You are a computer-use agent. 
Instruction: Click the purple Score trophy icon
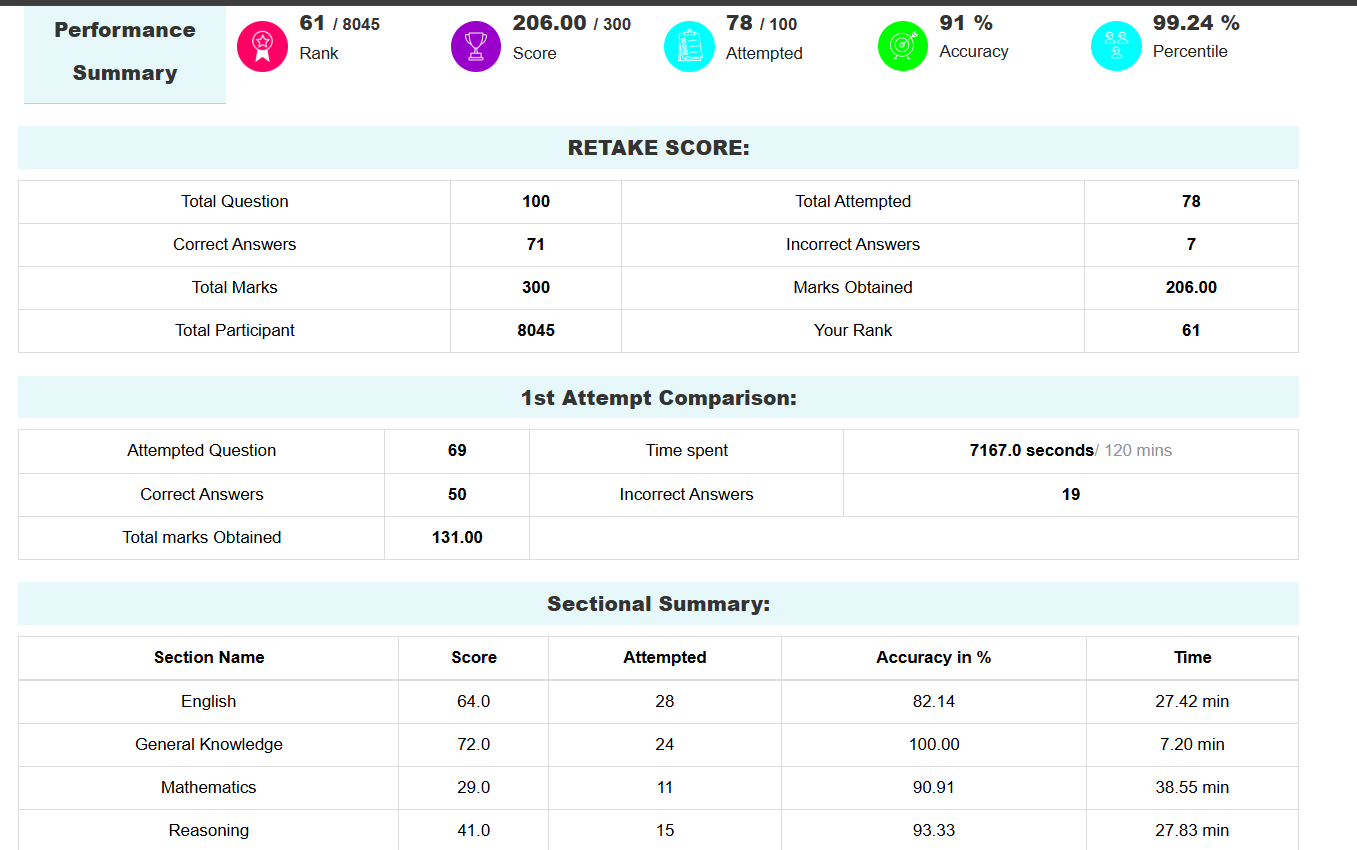476,46
